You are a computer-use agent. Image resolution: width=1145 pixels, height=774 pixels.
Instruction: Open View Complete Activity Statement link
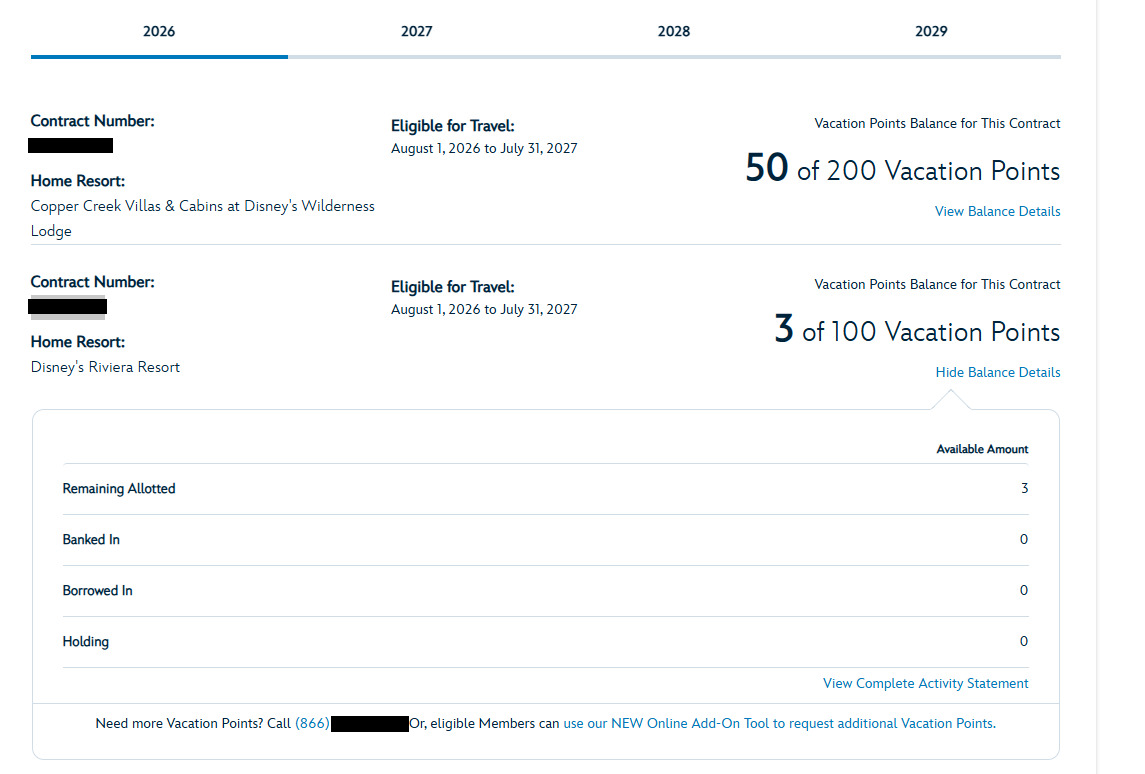coord(925,683)
